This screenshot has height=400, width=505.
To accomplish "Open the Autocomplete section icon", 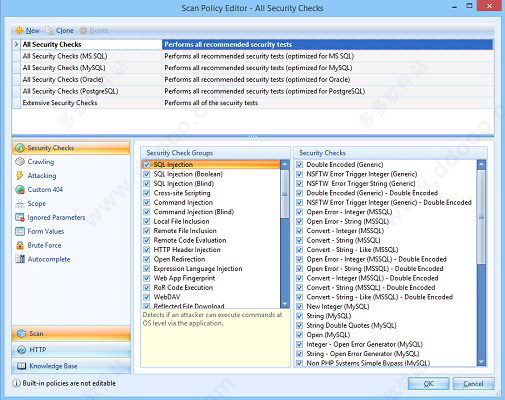I will [x=20, y=259].
